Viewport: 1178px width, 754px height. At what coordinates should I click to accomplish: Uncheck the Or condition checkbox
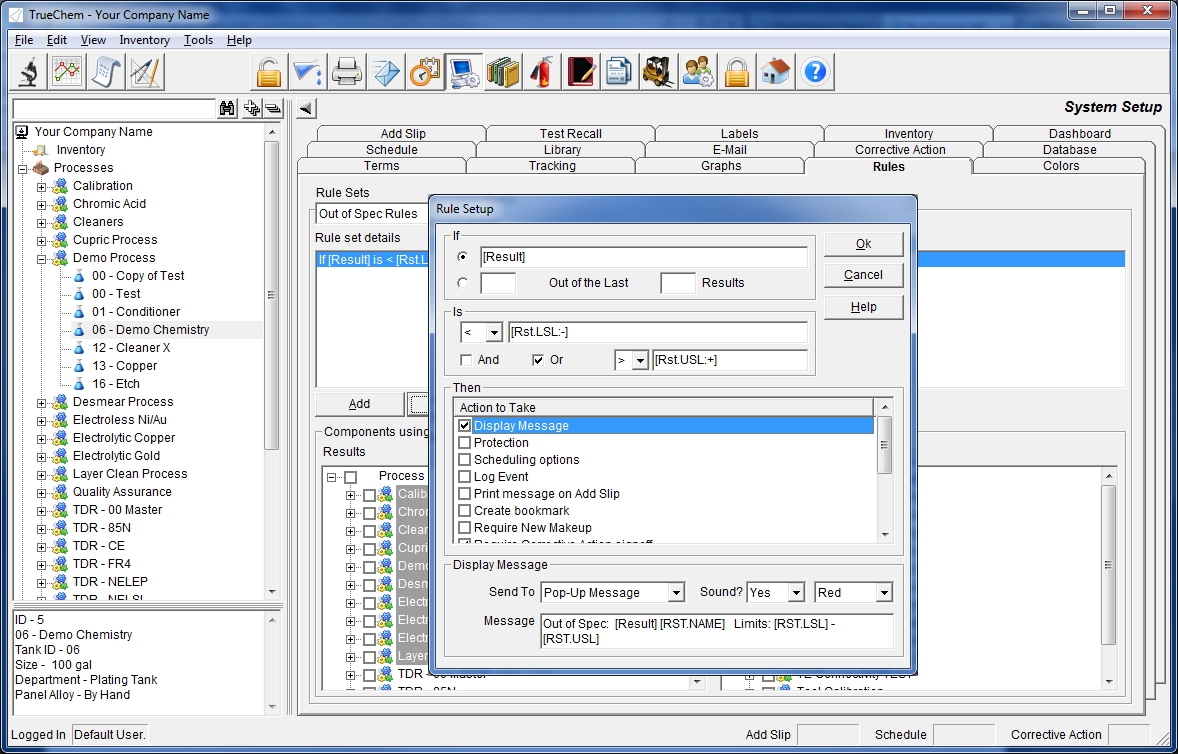(x=538, y=360)
